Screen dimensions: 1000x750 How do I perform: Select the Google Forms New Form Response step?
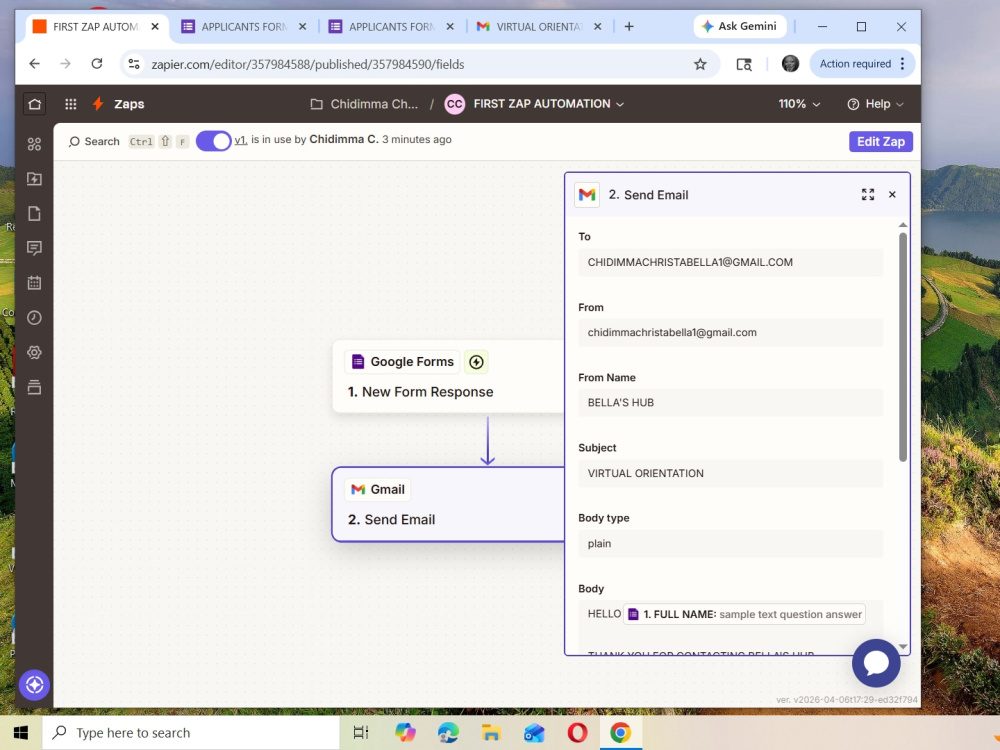tap(448, 376)
